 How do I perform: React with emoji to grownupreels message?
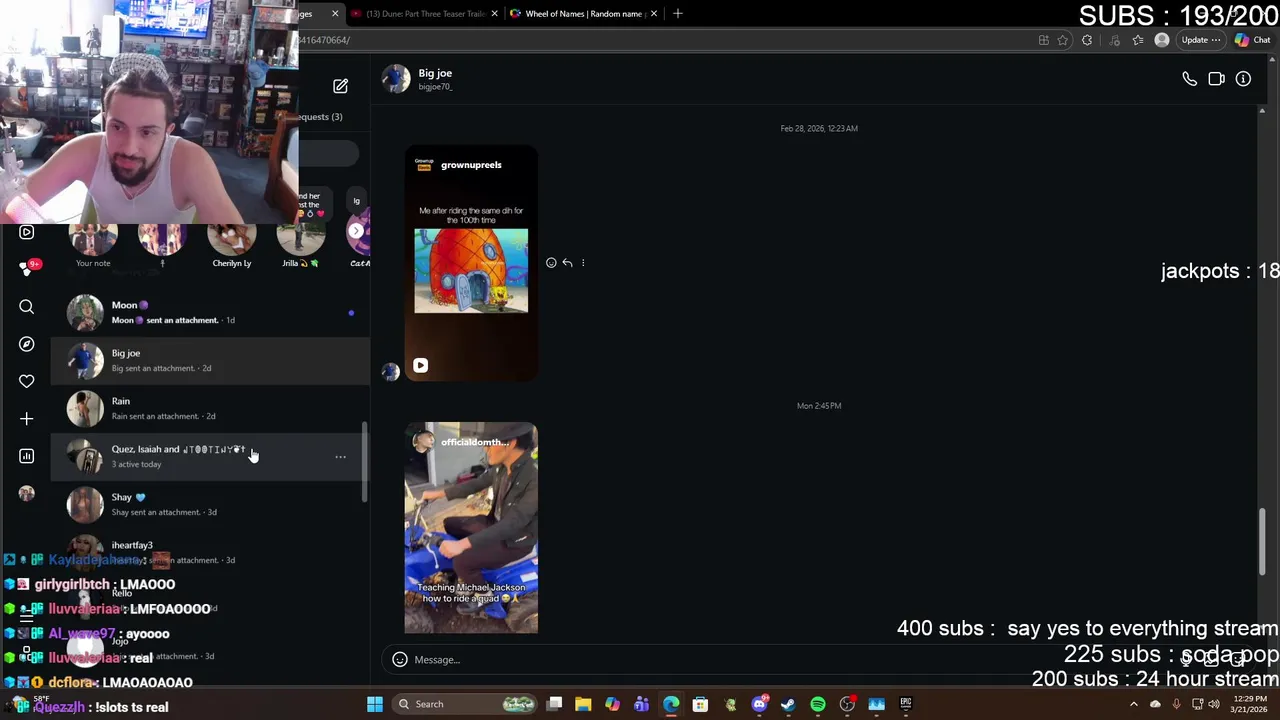(551, 263)
